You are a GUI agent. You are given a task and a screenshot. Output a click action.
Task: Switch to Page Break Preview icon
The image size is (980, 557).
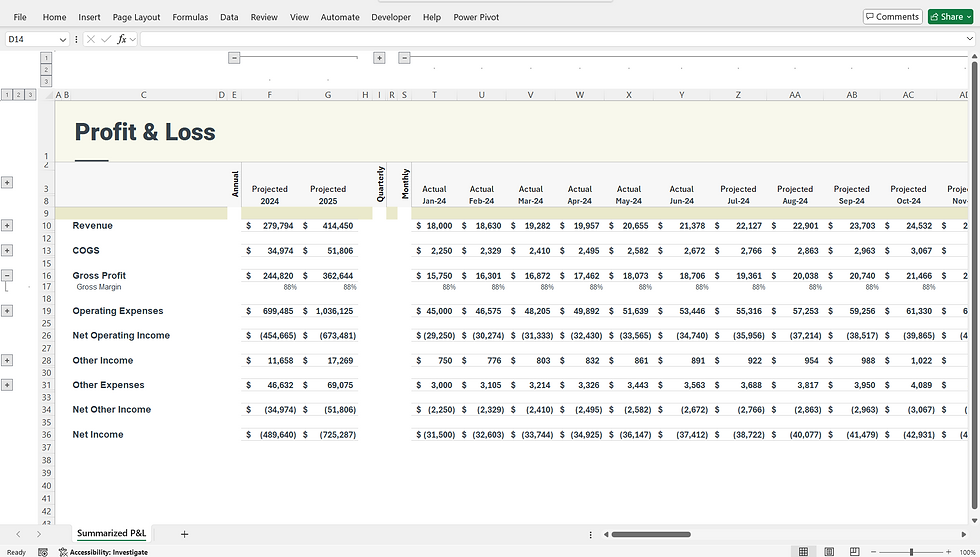click(854, 552)
